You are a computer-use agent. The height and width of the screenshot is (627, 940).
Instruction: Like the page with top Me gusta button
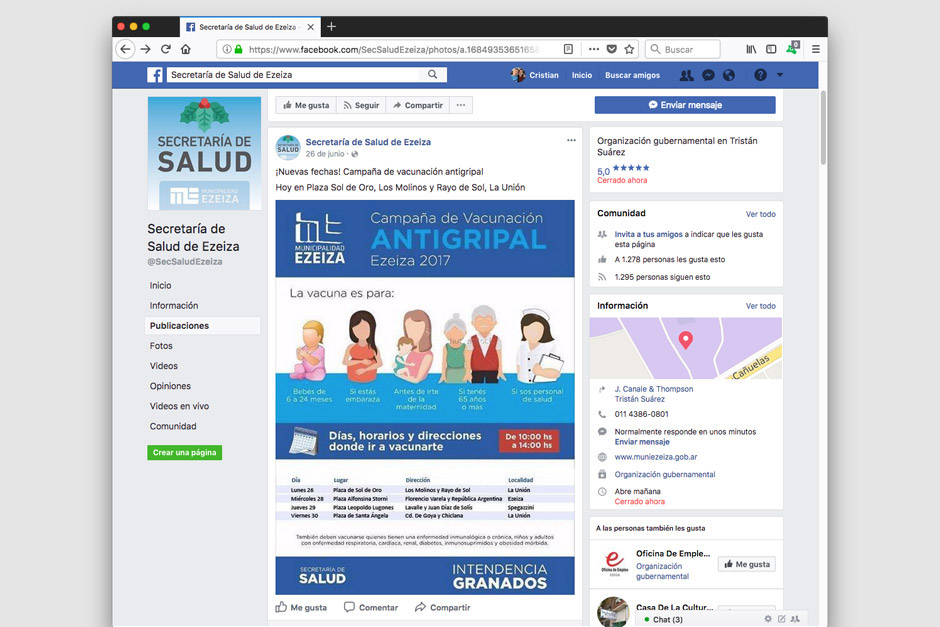tap(306, 105)
